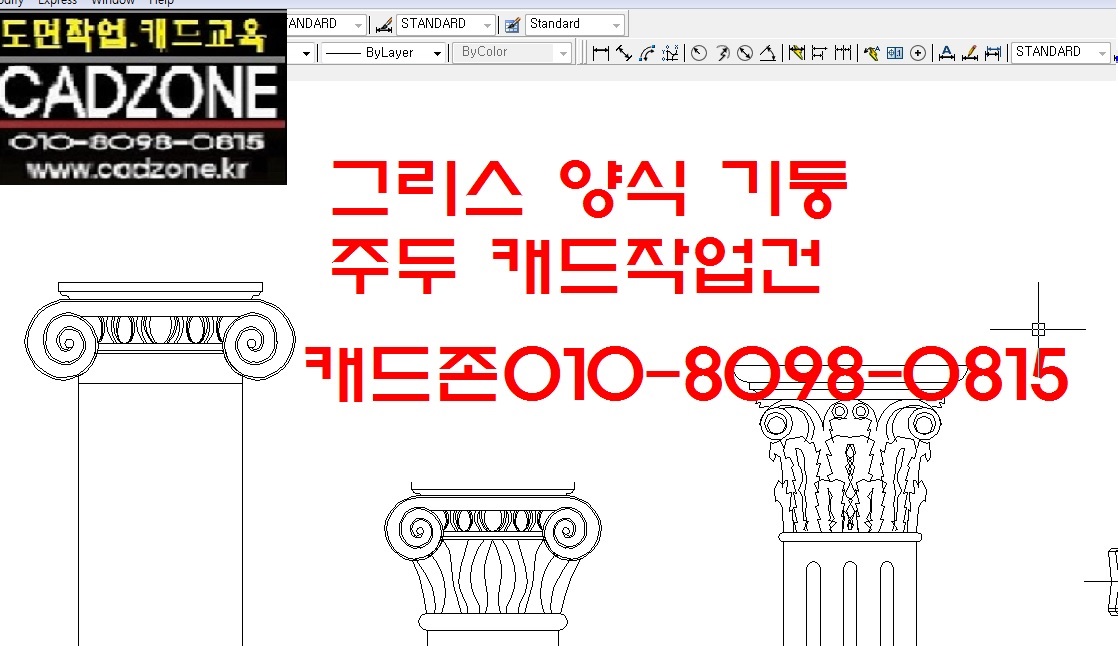Viewport: 1118px width, 646px height.
Task: Click the Dimension Text Edit tool
Action: 970,53
